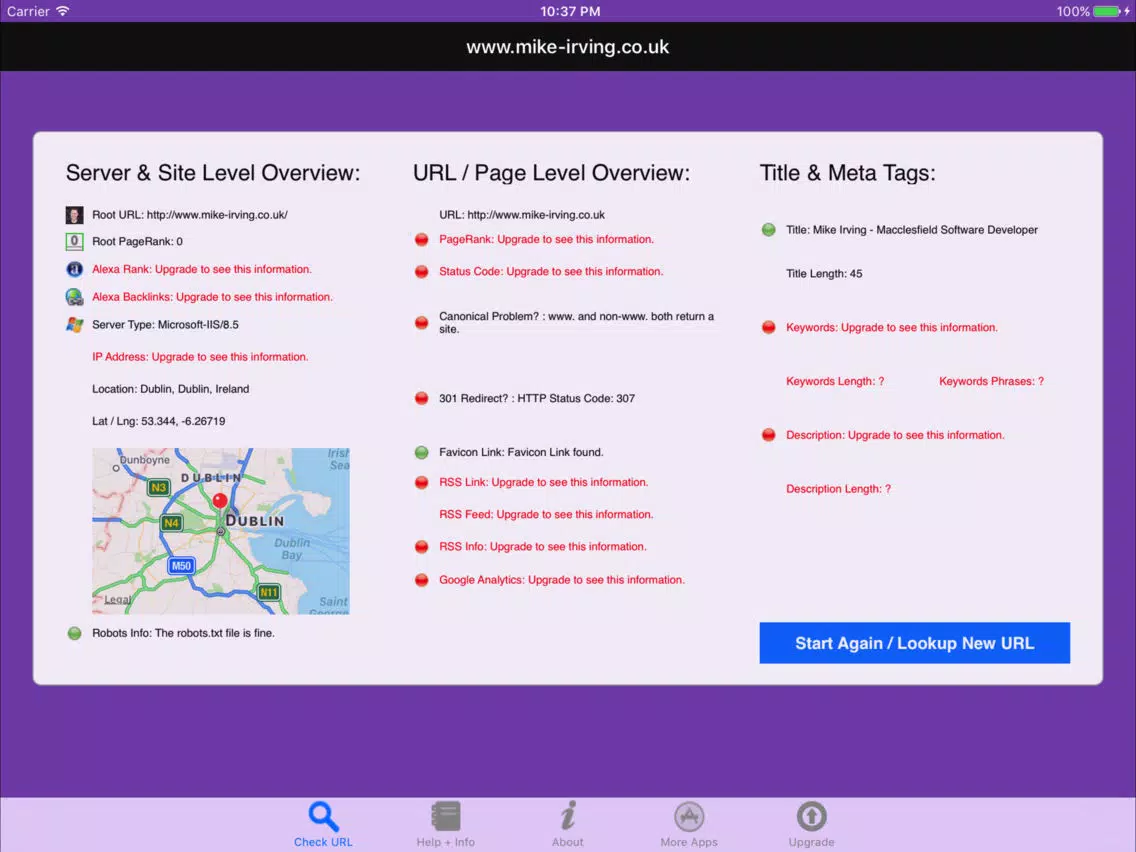Viewport: 1136px width, 852px height.
Task: Click the red Description indicator dot
Action: tap(769, 435)
